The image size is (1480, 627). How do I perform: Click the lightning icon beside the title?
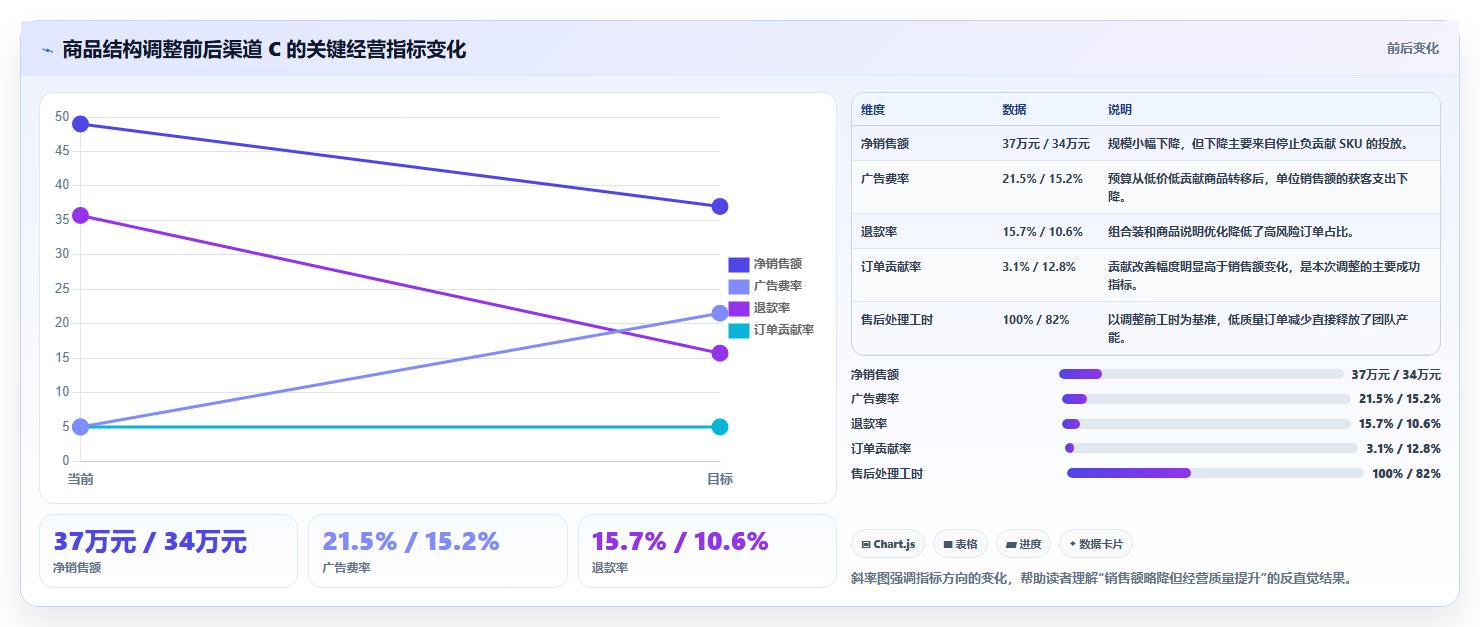click(x=47, y=50)
